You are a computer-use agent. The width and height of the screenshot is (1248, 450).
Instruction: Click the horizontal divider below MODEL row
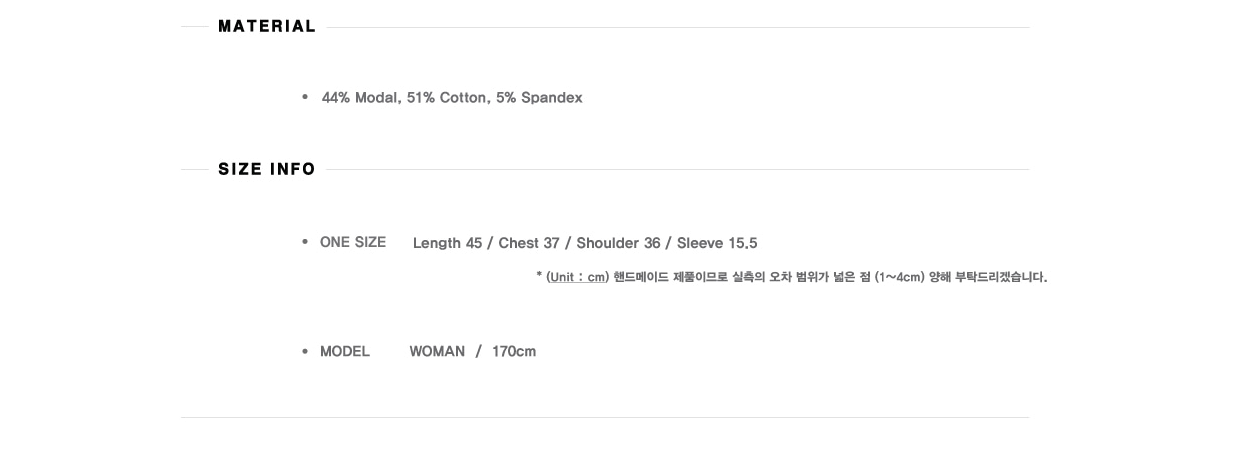[605, 417]
